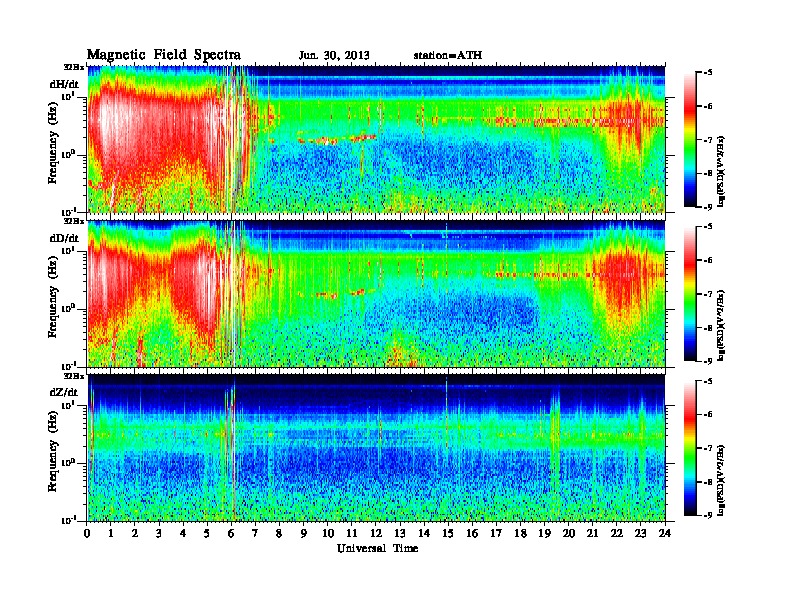The image size is (792, 612).
Task: Click hour 10 on the time axis
Action: pos(328,533)
